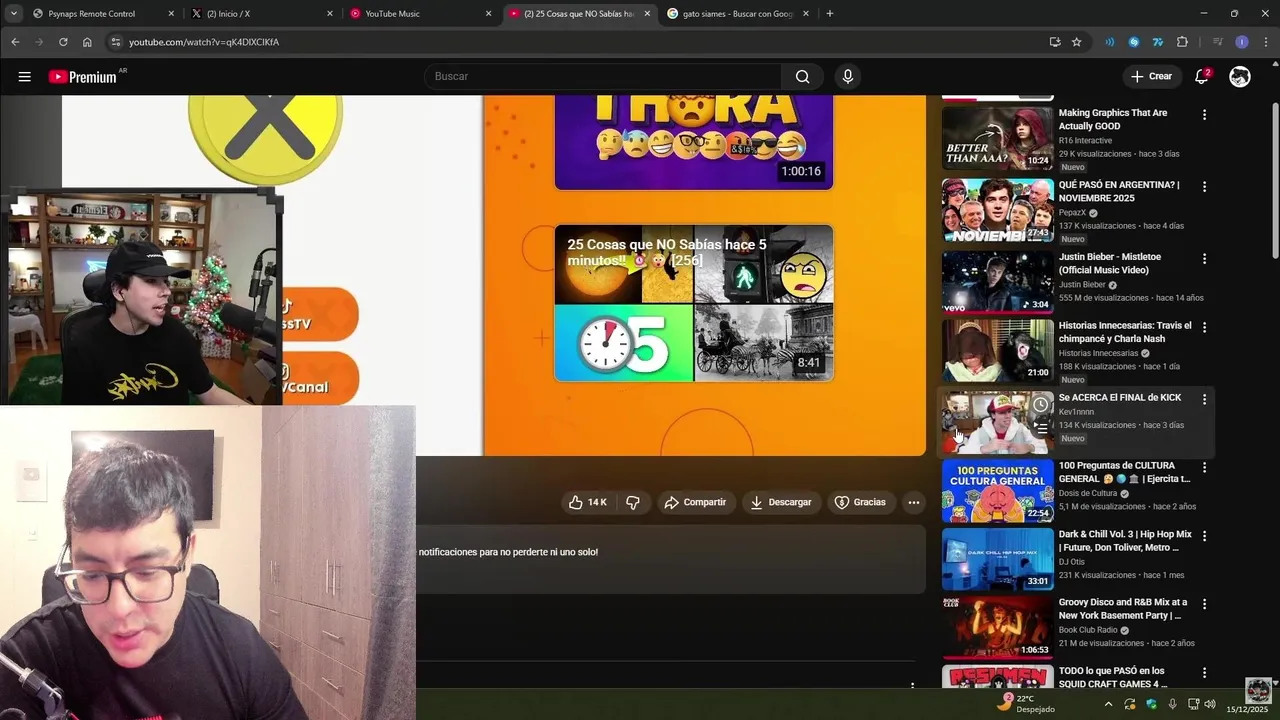This screenshot has height=720, width=1280.
Task: Open the account avatar menu
Action: click(1240, 77)
